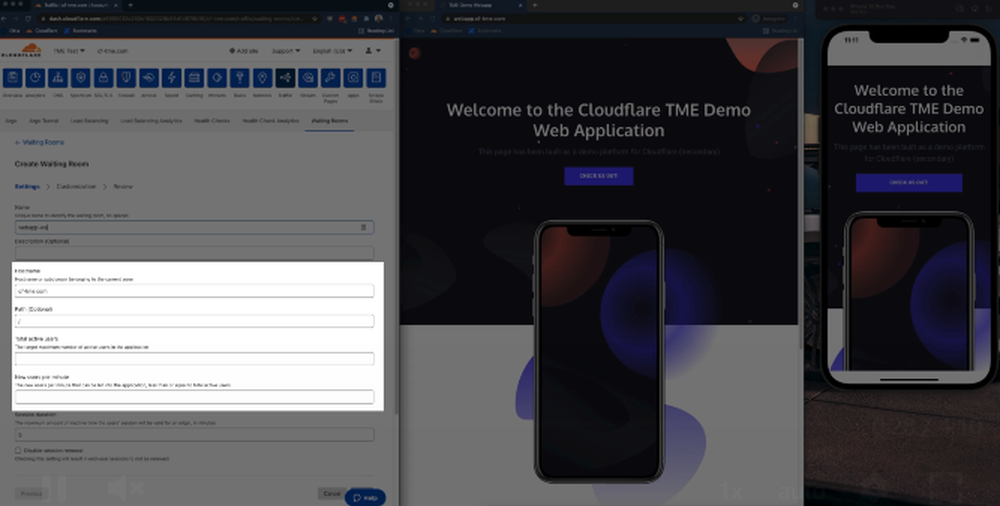Viewport: 1000px width, 506px height.
Task: Click the password manager icon in Name field
Action: coord(364,227)
